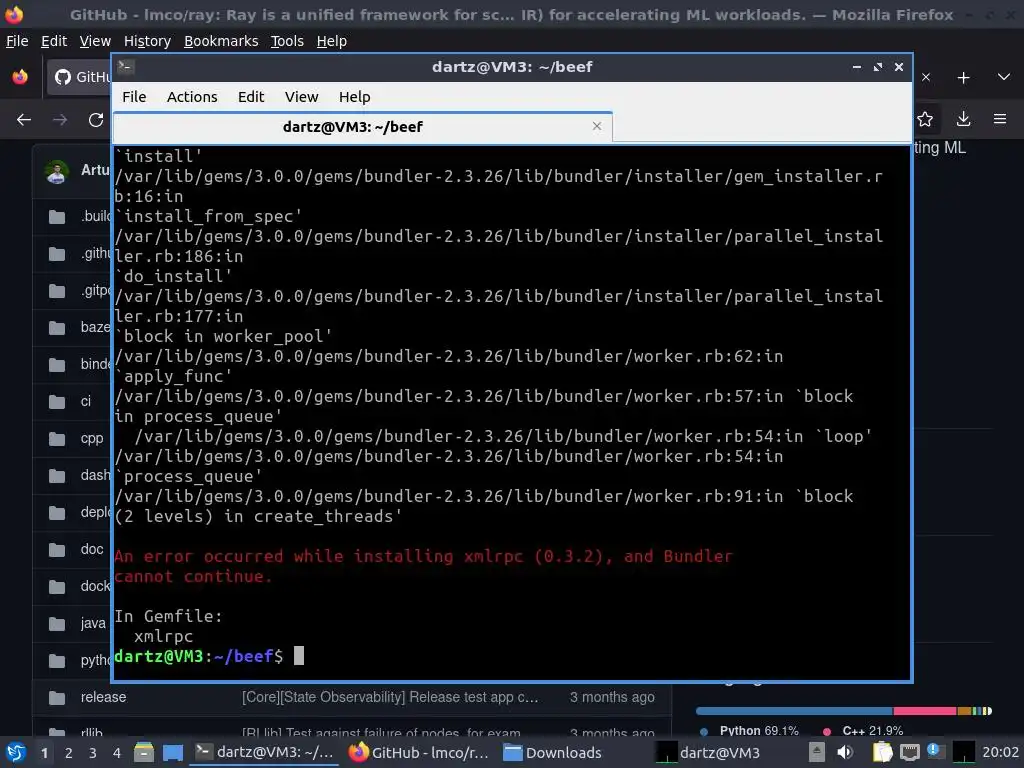
Task: Open the Firefox History menu
Action: pyautogui.click(x=147, y=41)
